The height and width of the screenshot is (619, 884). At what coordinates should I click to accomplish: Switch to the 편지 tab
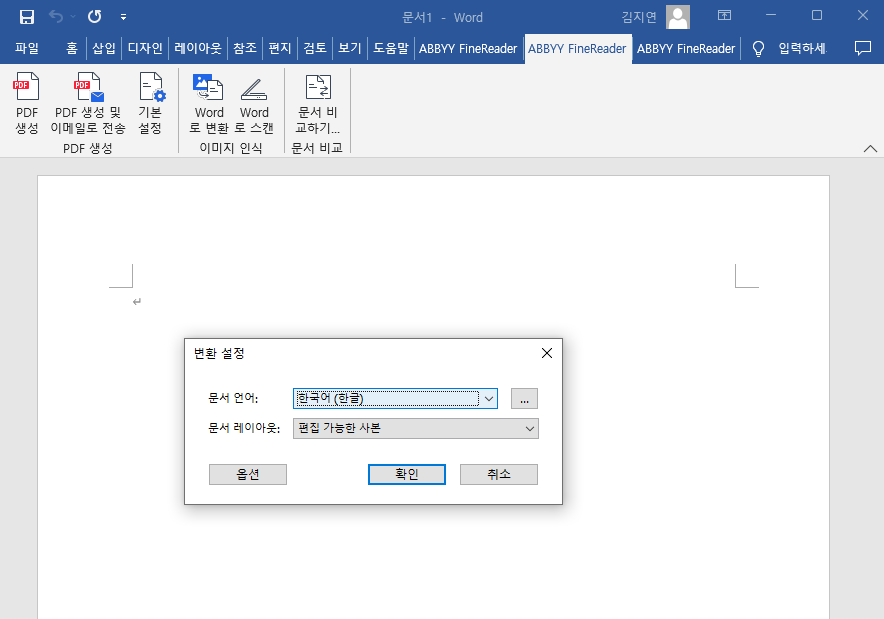tap(280, 48)
